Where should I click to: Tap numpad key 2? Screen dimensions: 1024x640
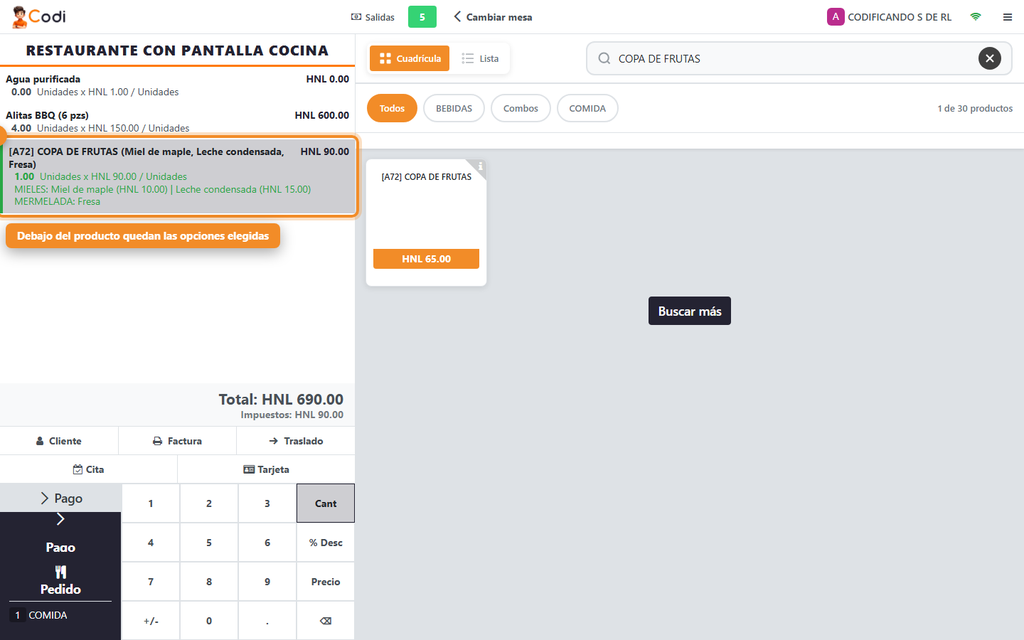[209, 503]
